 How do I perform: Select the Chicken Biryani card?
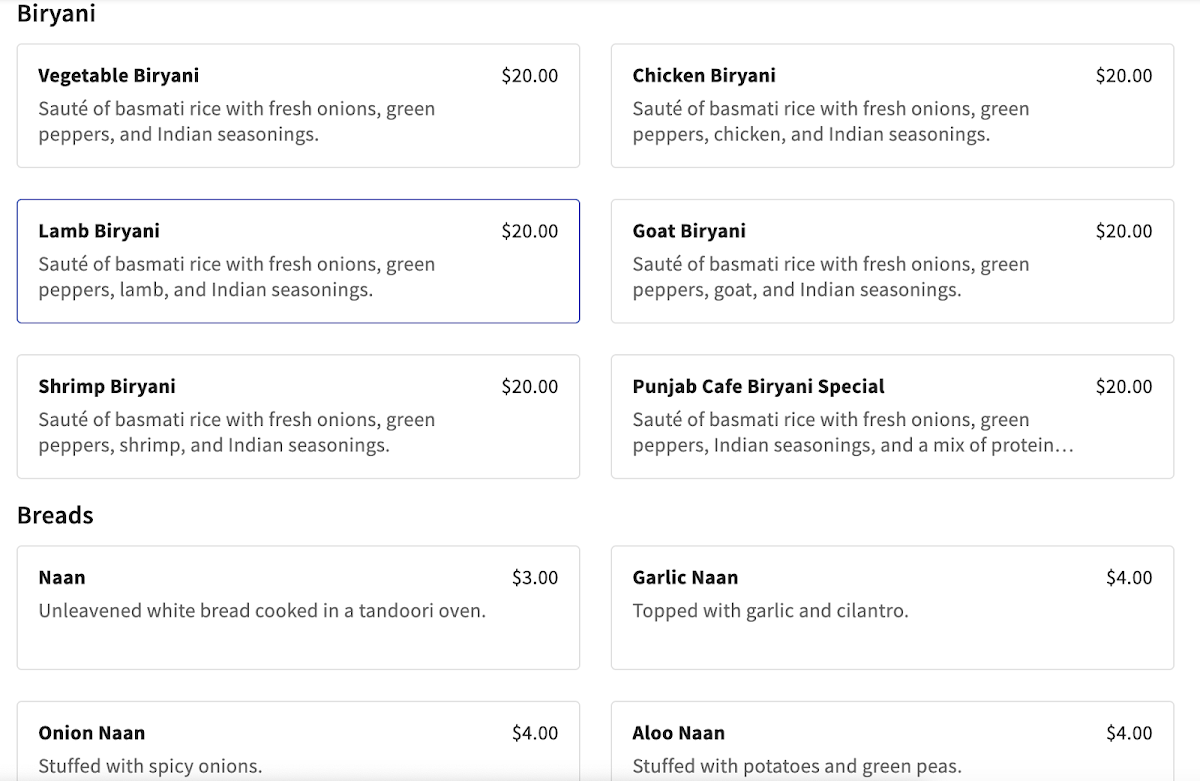point(892,105)
